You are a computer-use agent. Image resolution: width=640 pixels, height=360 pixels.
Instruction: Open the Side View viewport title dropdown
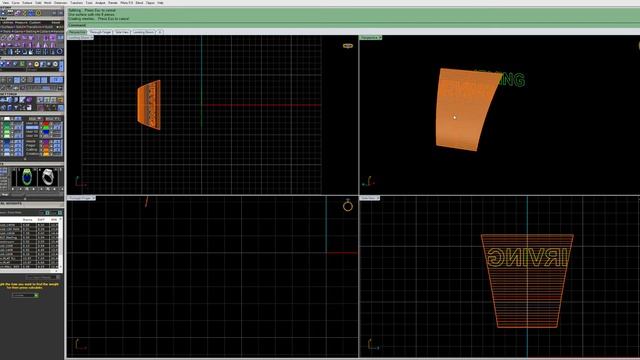(378, 198)
